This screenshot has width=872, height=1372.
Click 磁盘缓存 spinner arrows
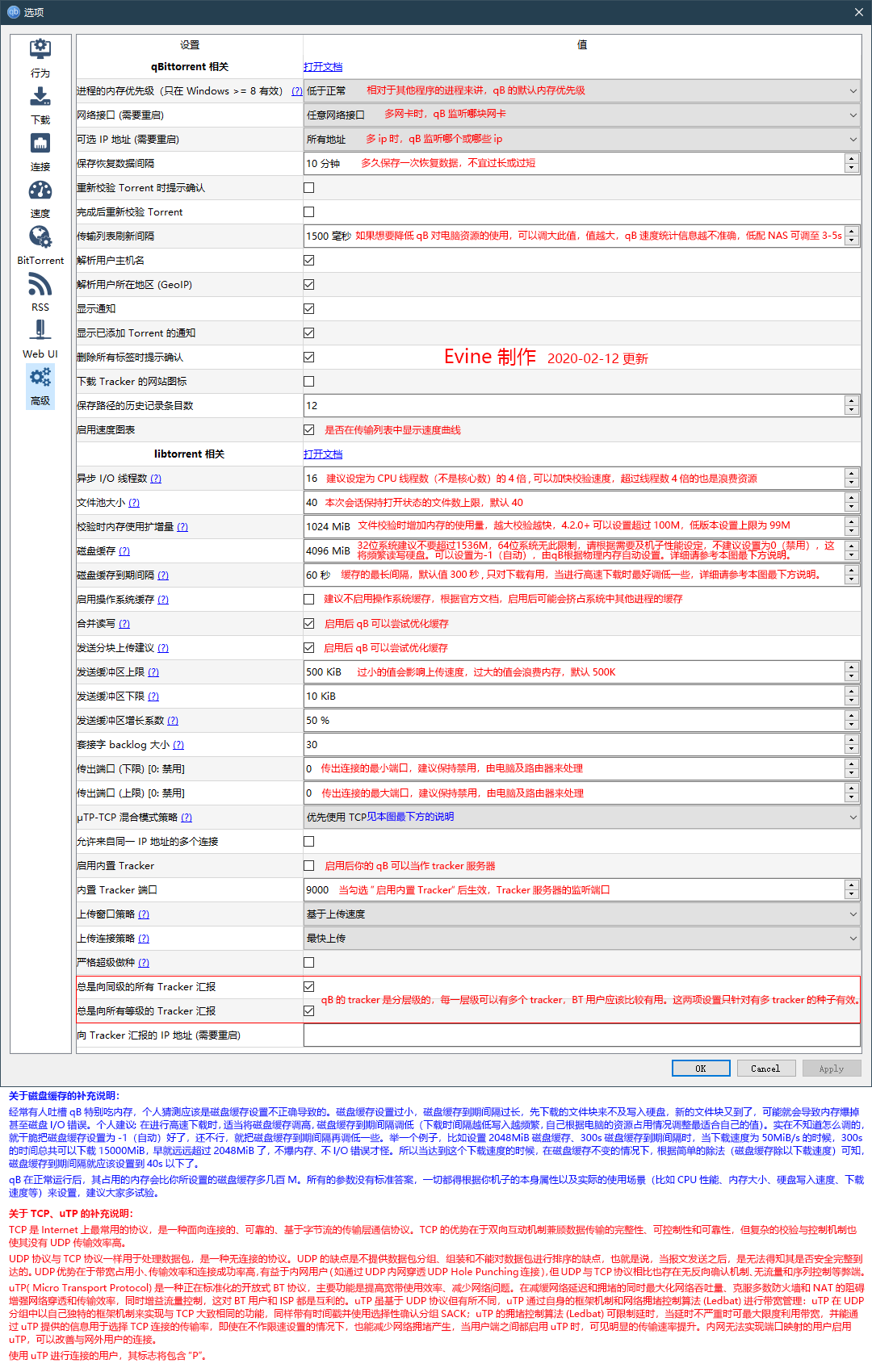coord(851,550)
